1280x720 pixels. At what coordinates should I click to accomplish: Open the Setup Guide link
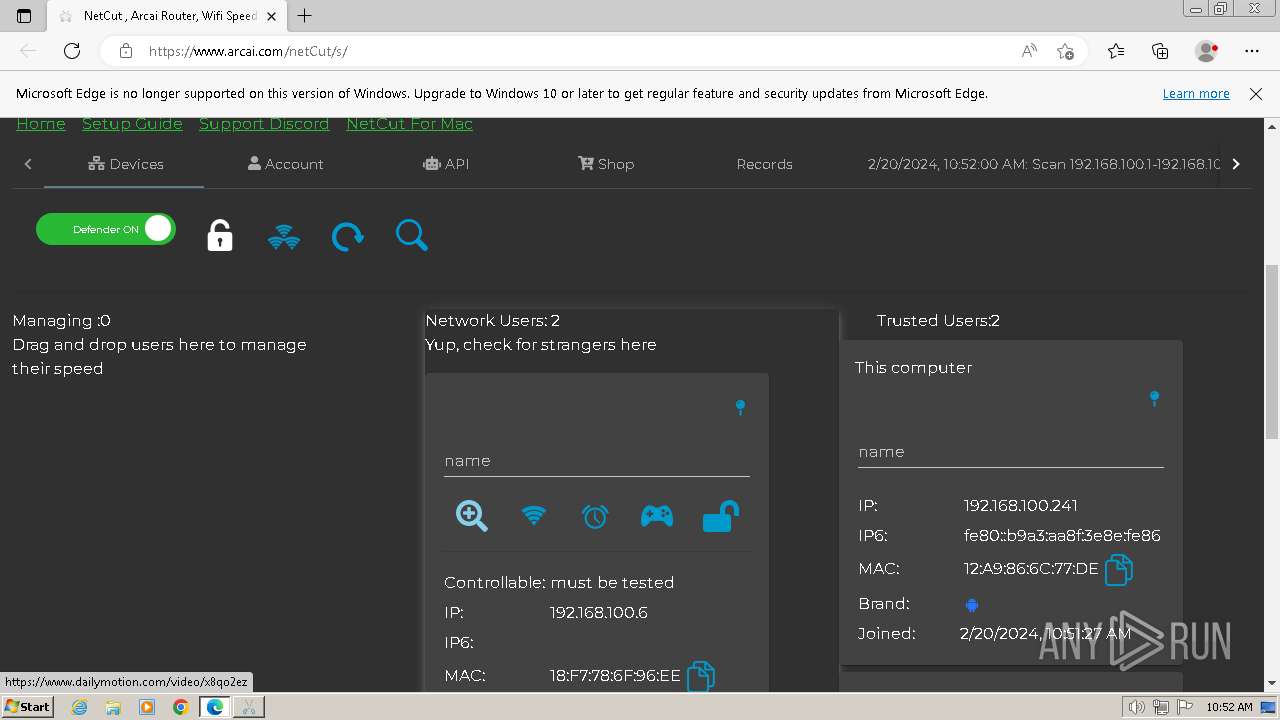coord(132,124)
